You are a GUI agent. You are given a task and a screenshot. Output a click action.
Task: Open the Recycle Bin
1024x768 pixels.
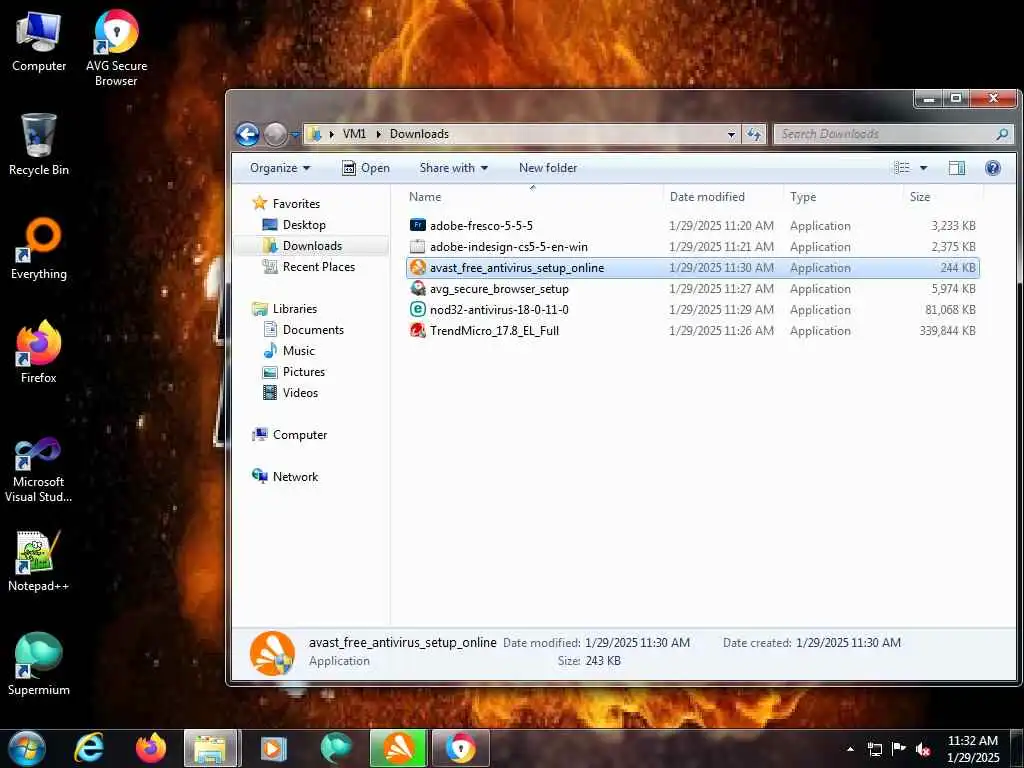[39, 144]
